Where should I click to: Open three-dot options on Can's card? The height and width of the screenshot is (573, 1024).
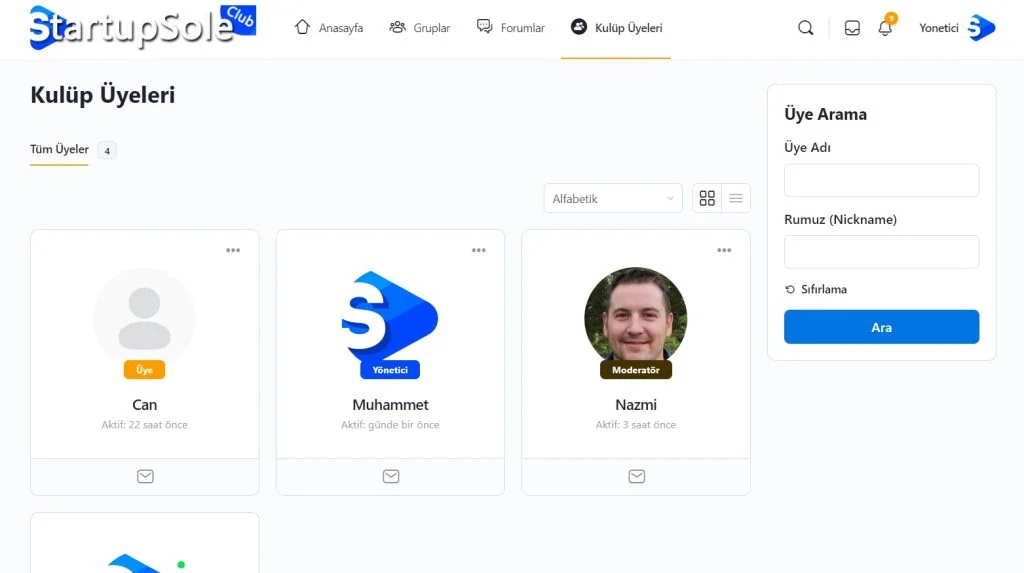coord(233,250)
